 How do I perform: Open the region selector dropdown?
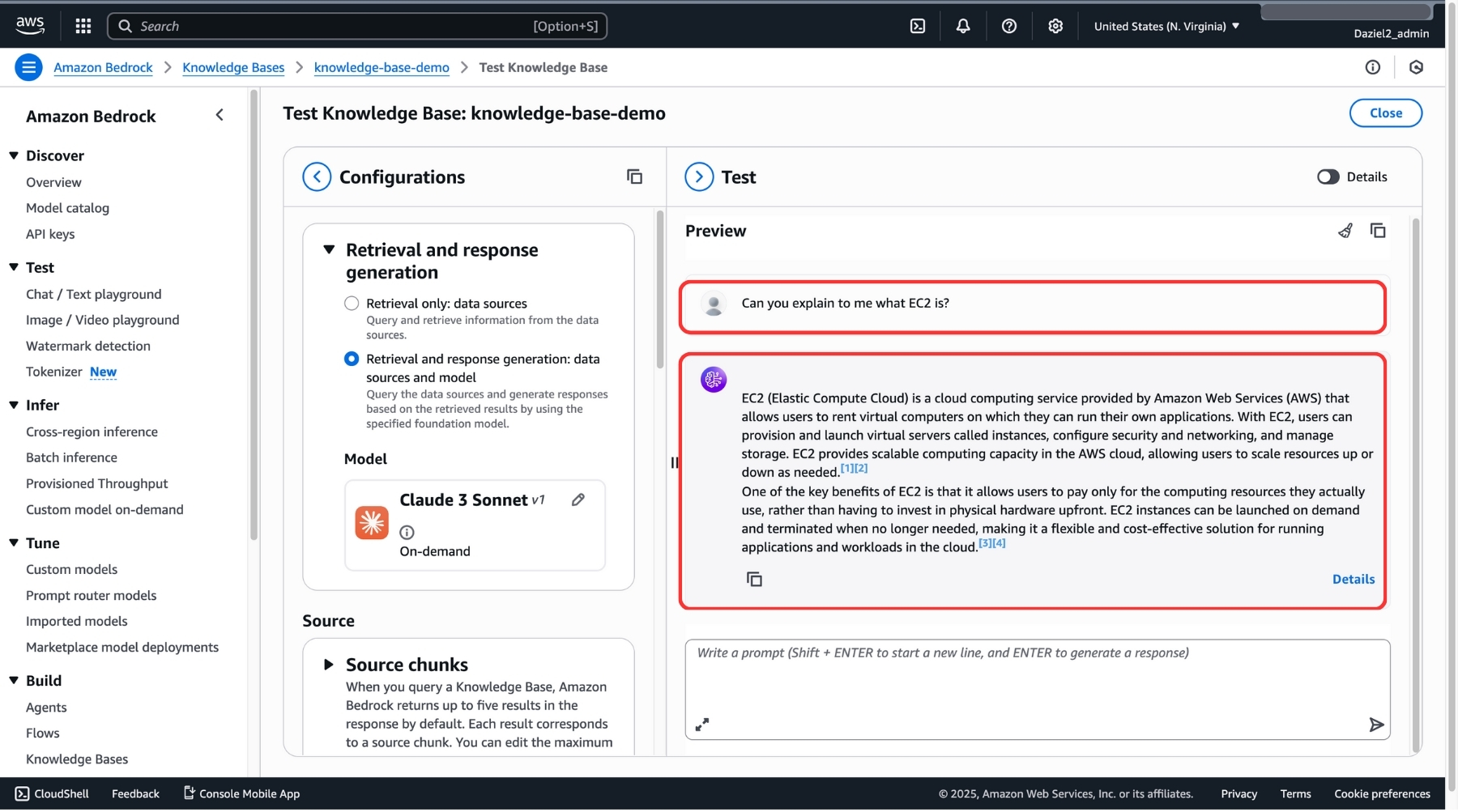(x=1166, y=26)
